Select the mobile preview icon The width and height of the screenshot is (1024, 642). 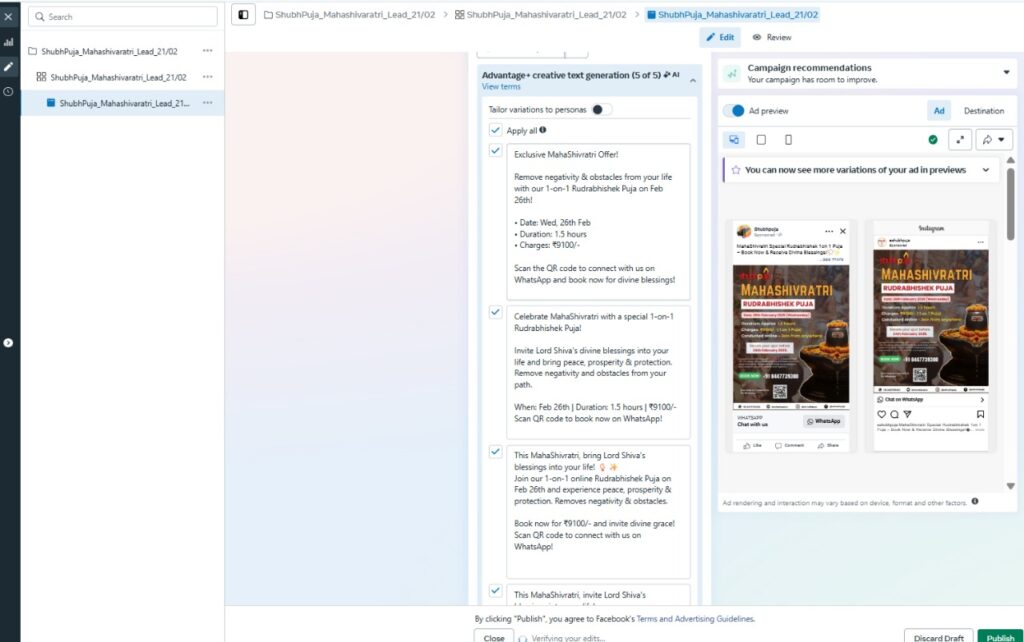pyautogui.click(x=788, y=140)
